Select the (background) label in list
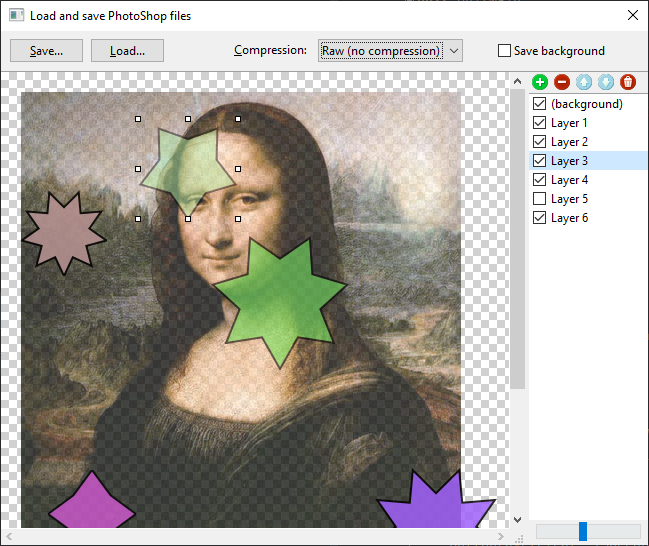 587,104
